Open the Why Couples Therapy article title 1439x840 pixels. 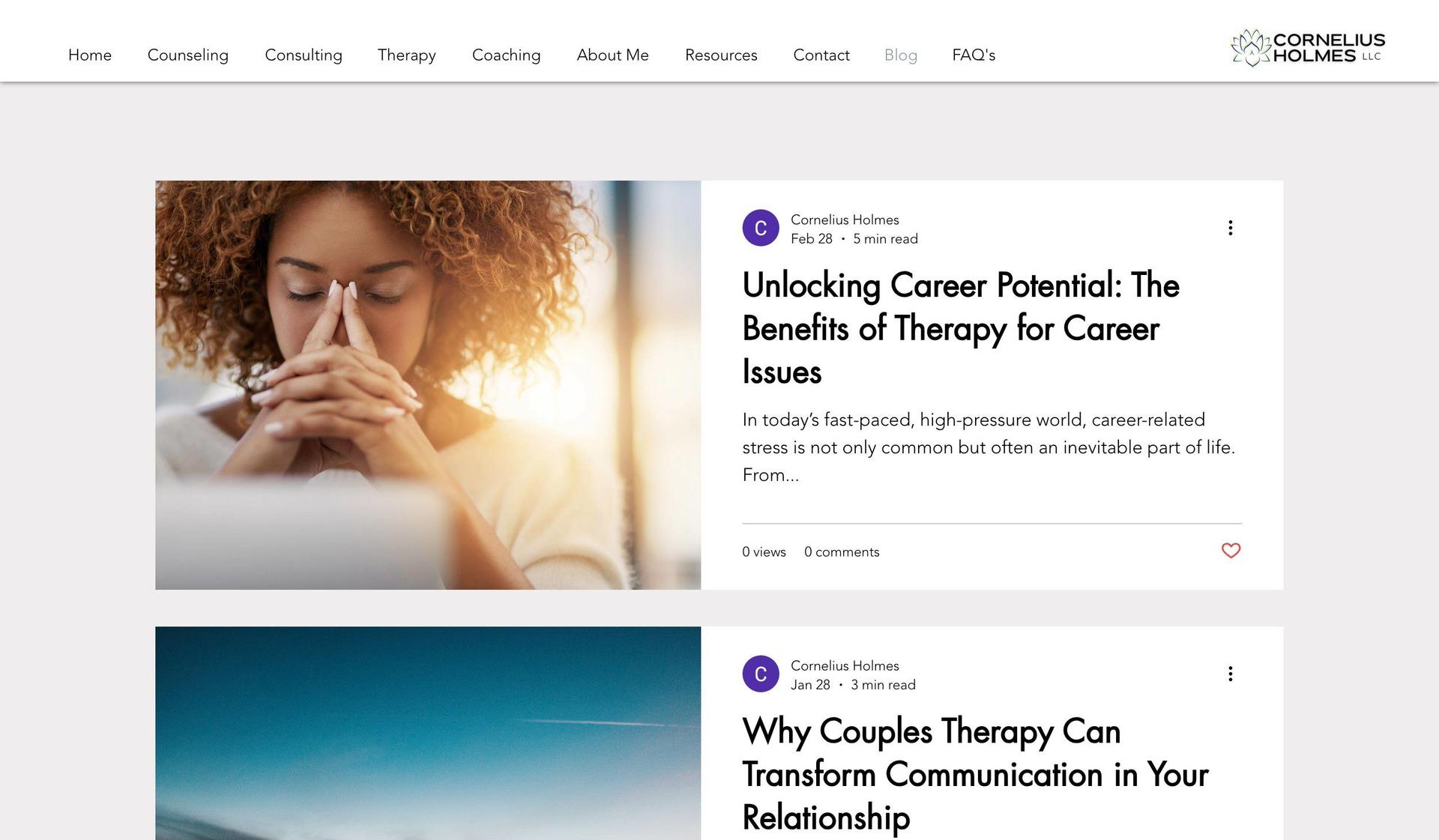click(x=975, y=774)
